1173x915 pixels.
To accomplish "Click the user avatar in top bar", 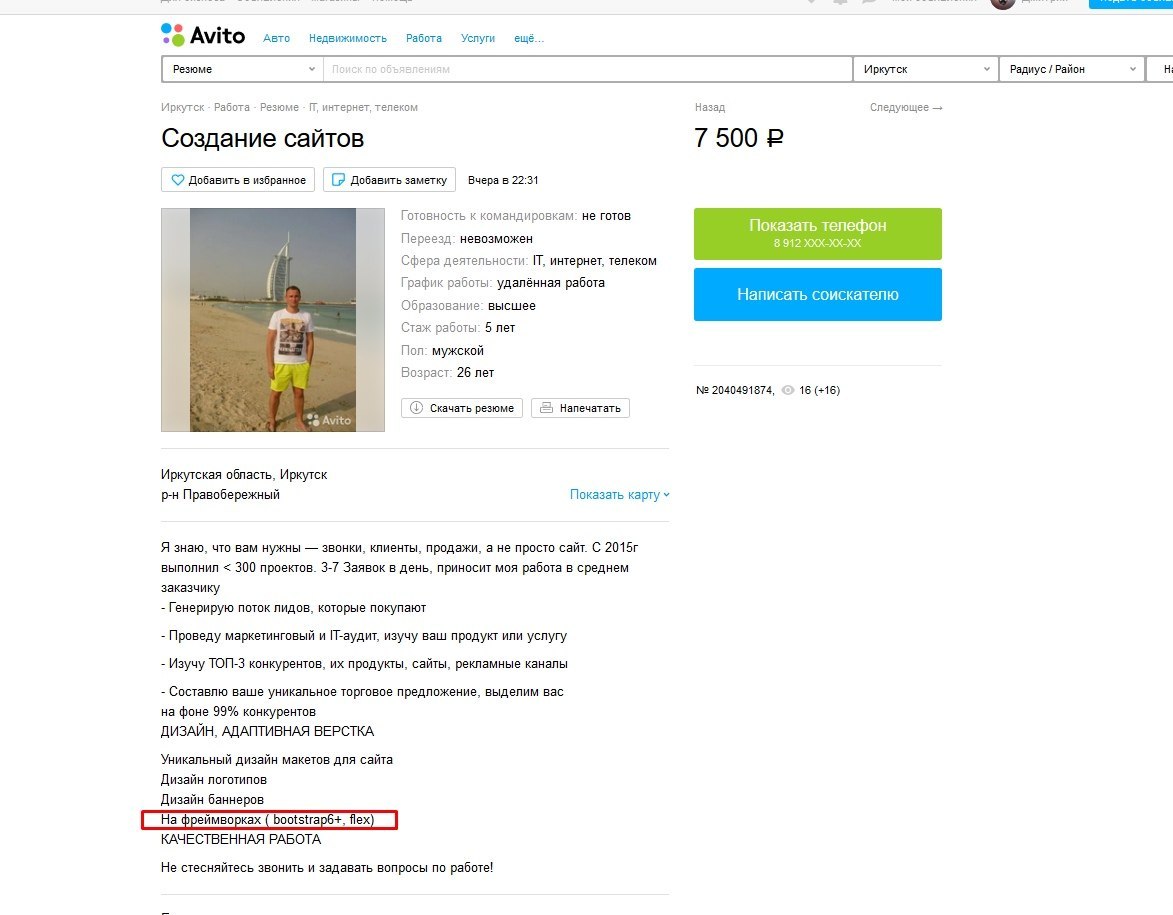I will pos(1002,3).
